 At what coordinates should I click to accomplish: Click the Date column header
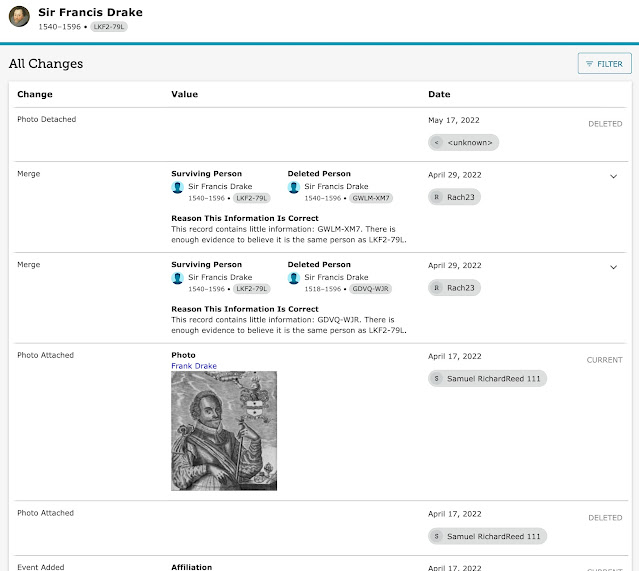[439, 95]
